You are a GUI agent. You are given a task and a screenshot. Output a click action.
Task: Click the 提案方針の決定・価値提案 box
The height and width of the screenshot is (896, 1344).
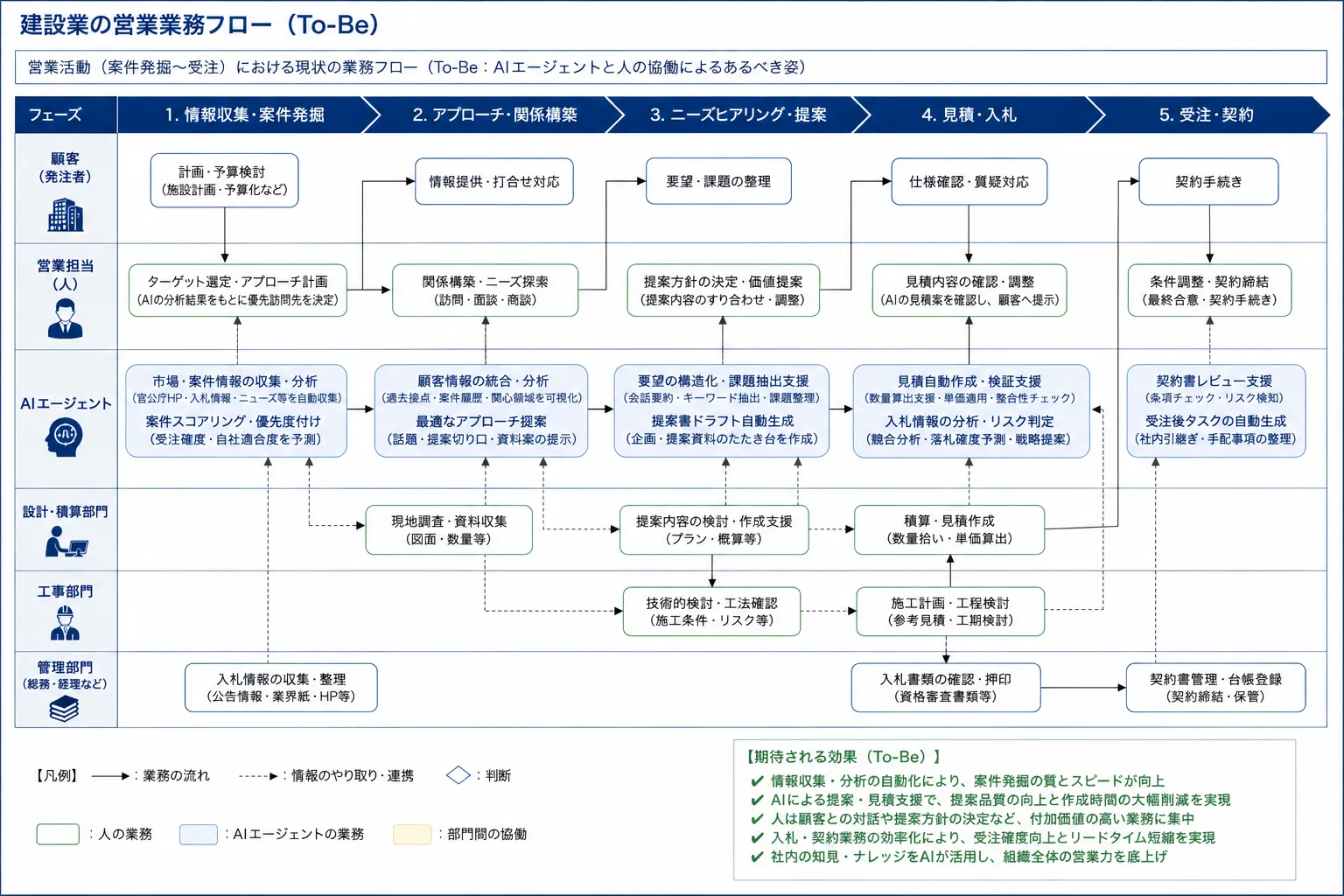(x=723, y=290)
